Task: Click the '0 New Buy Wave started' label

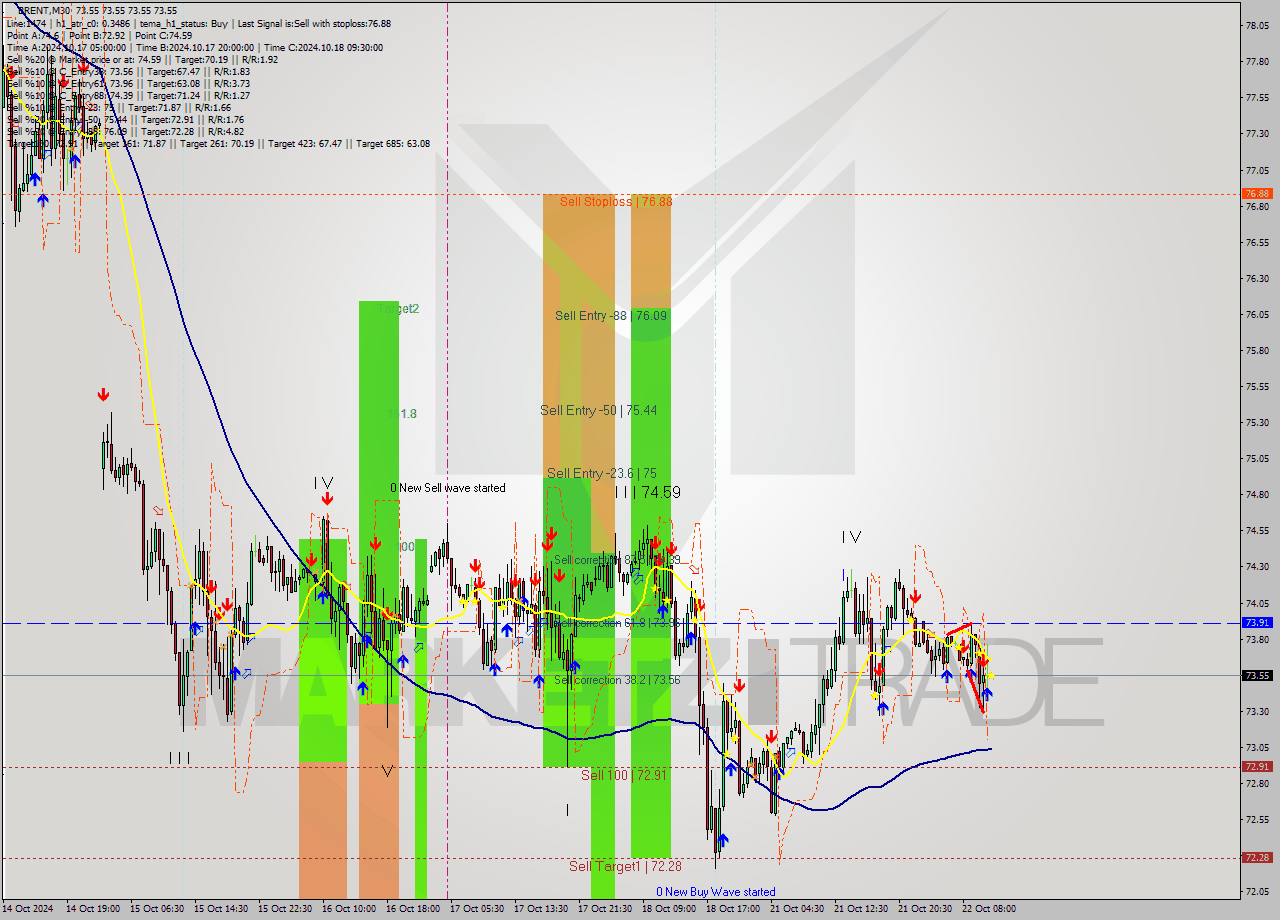Action: 715,892
